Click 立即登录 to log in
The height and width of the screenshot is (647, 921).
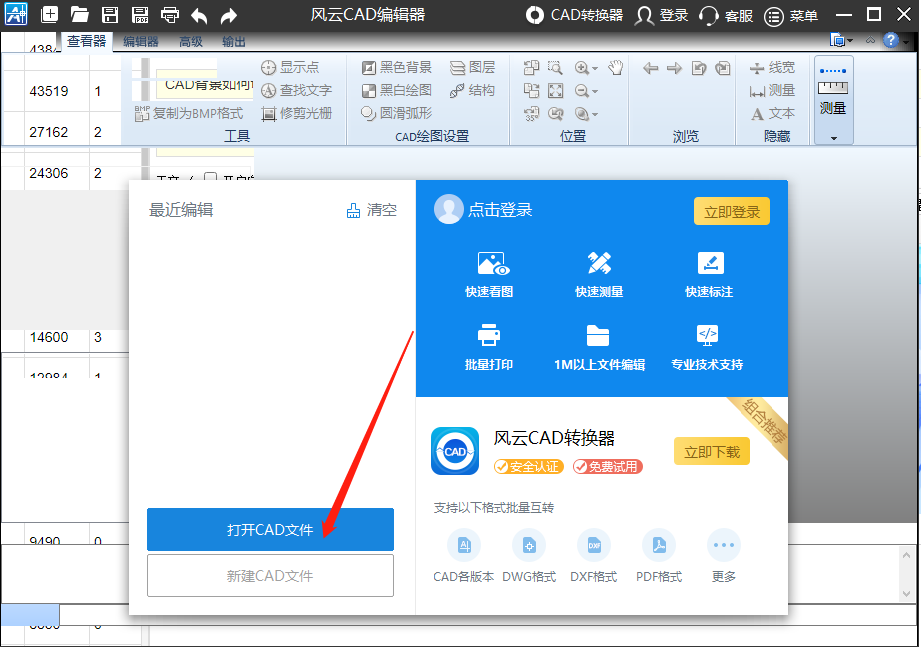[x=731, y=211]
